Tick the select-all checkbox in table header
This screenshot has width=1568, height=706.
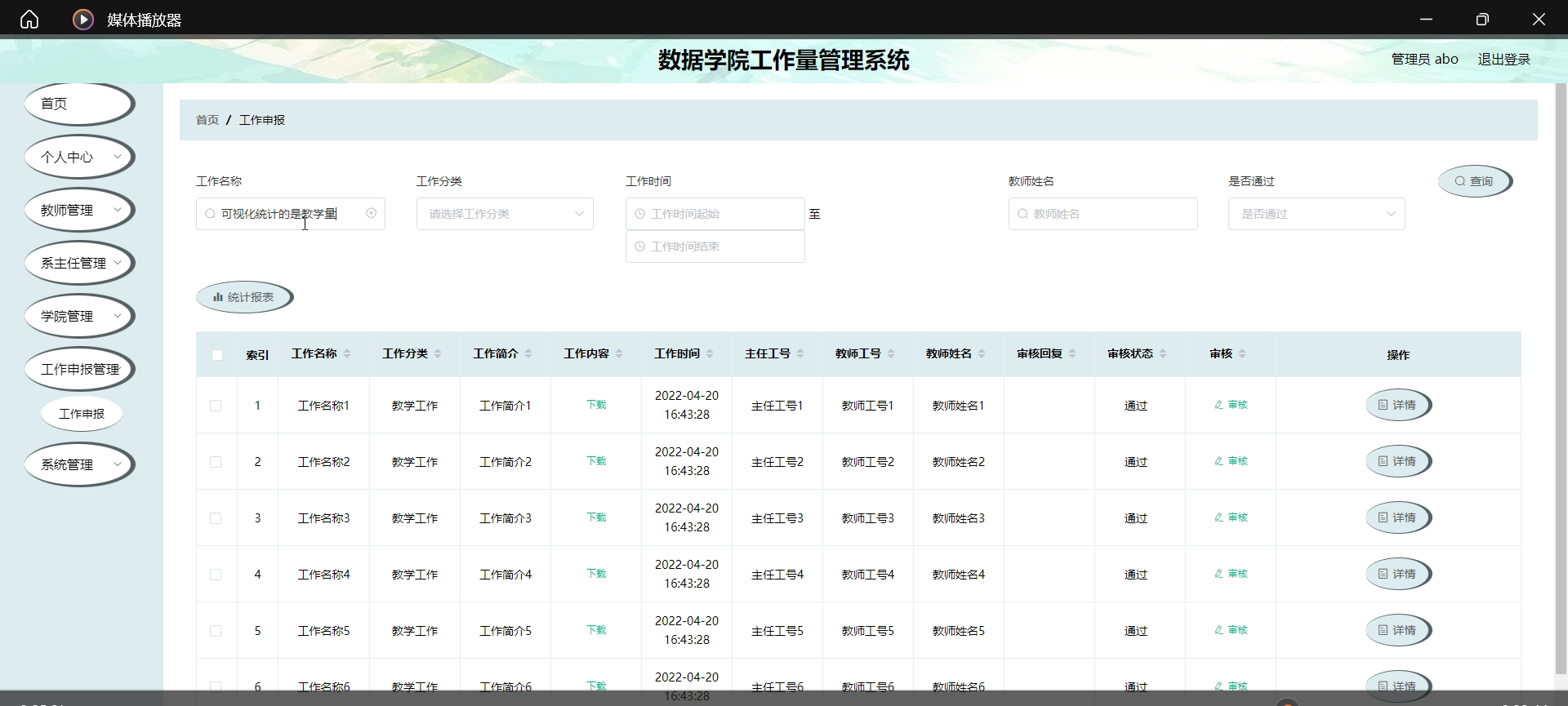pyautogui.click(x=217, y=355)
